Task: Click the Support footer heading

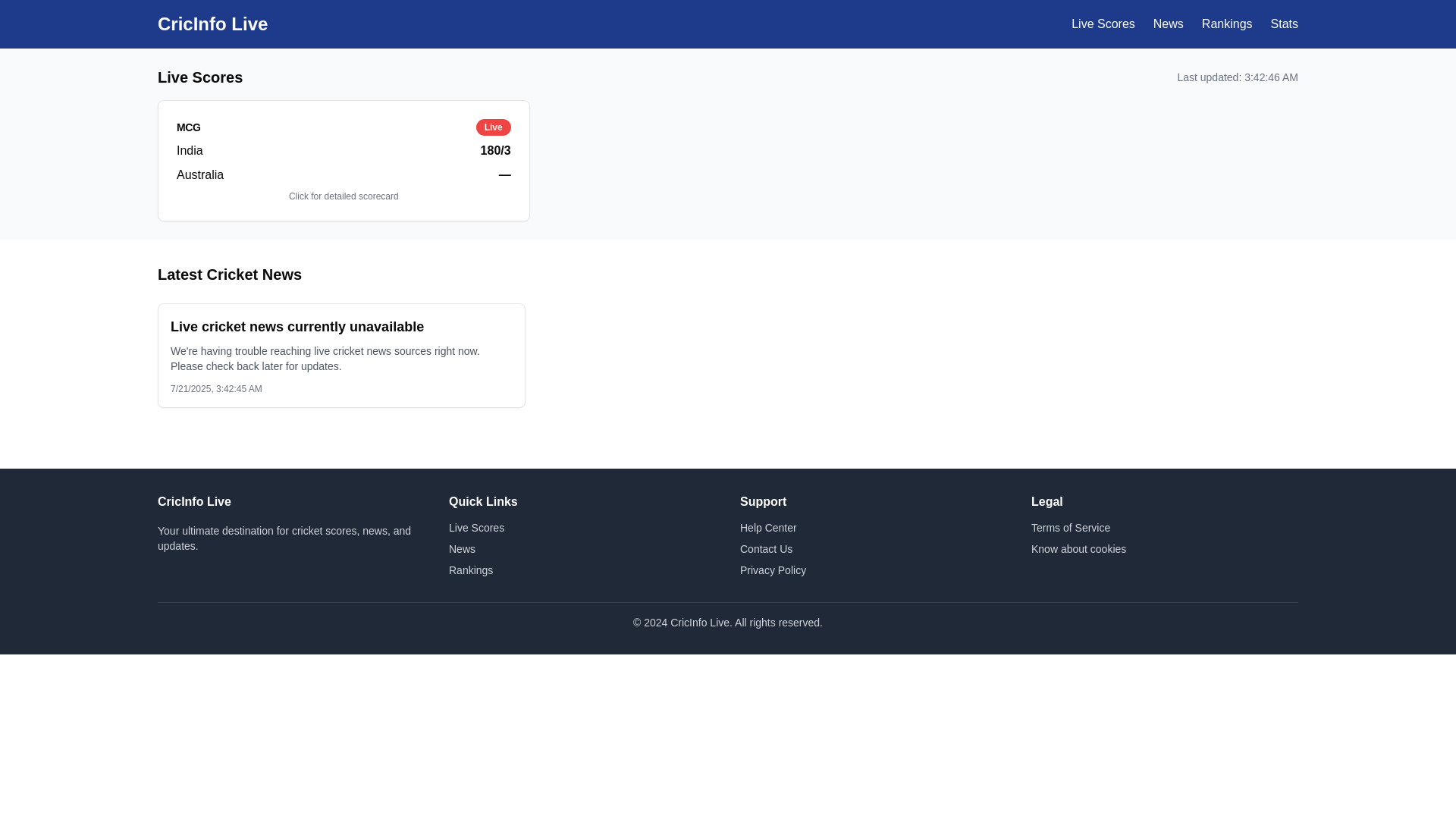Action: (x=763, y=502)
